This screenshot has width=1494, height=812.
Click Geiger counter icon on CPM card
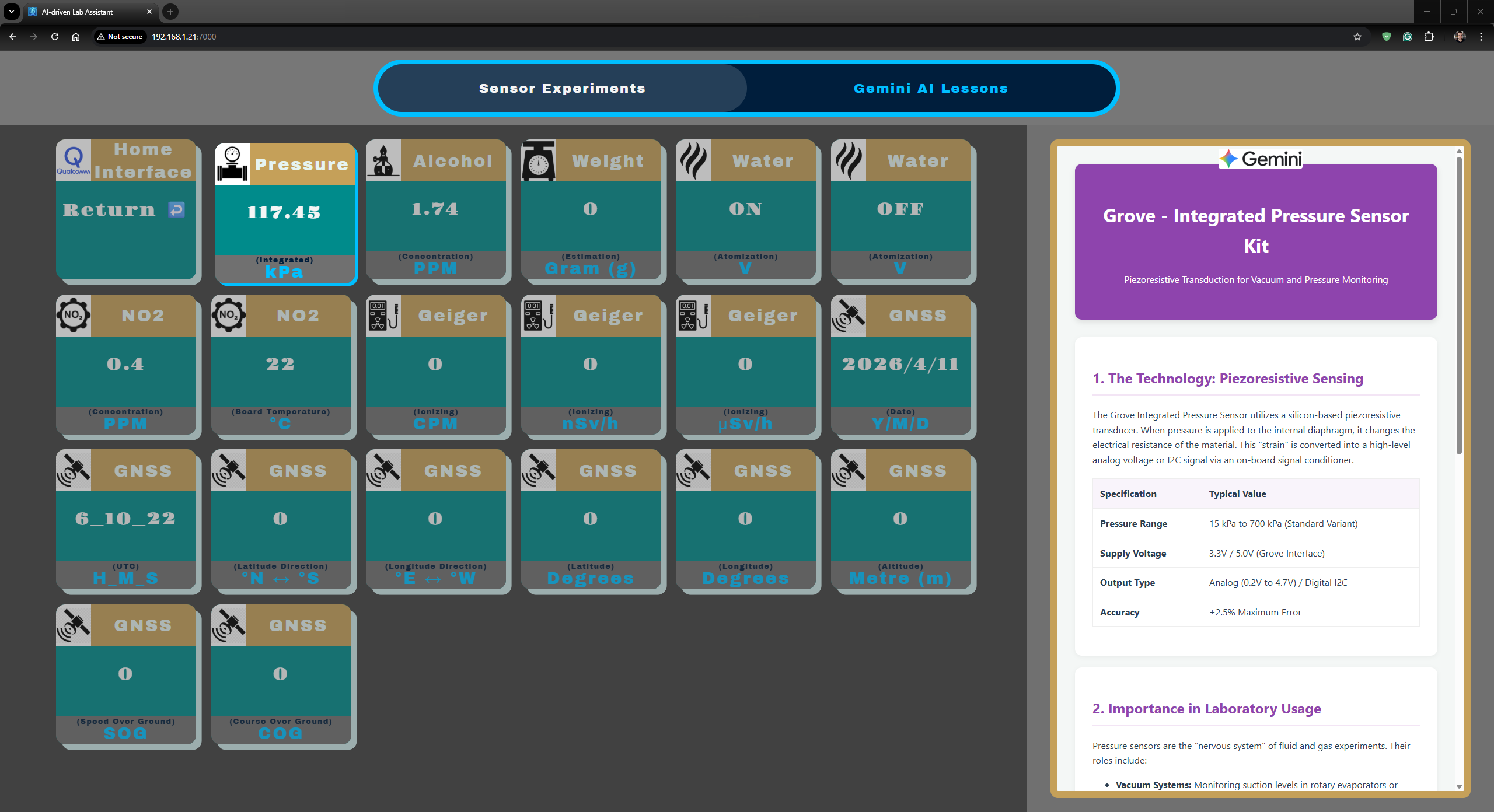383,315
